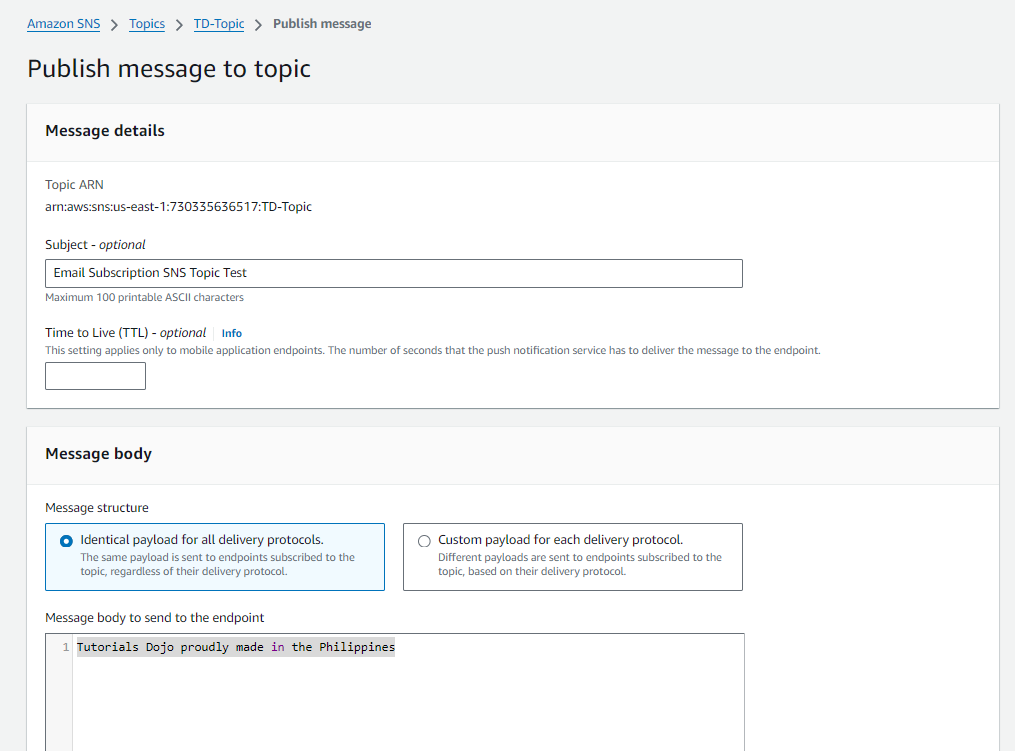Open the Amazon SNS breadcrumb link

coord(64,24)
